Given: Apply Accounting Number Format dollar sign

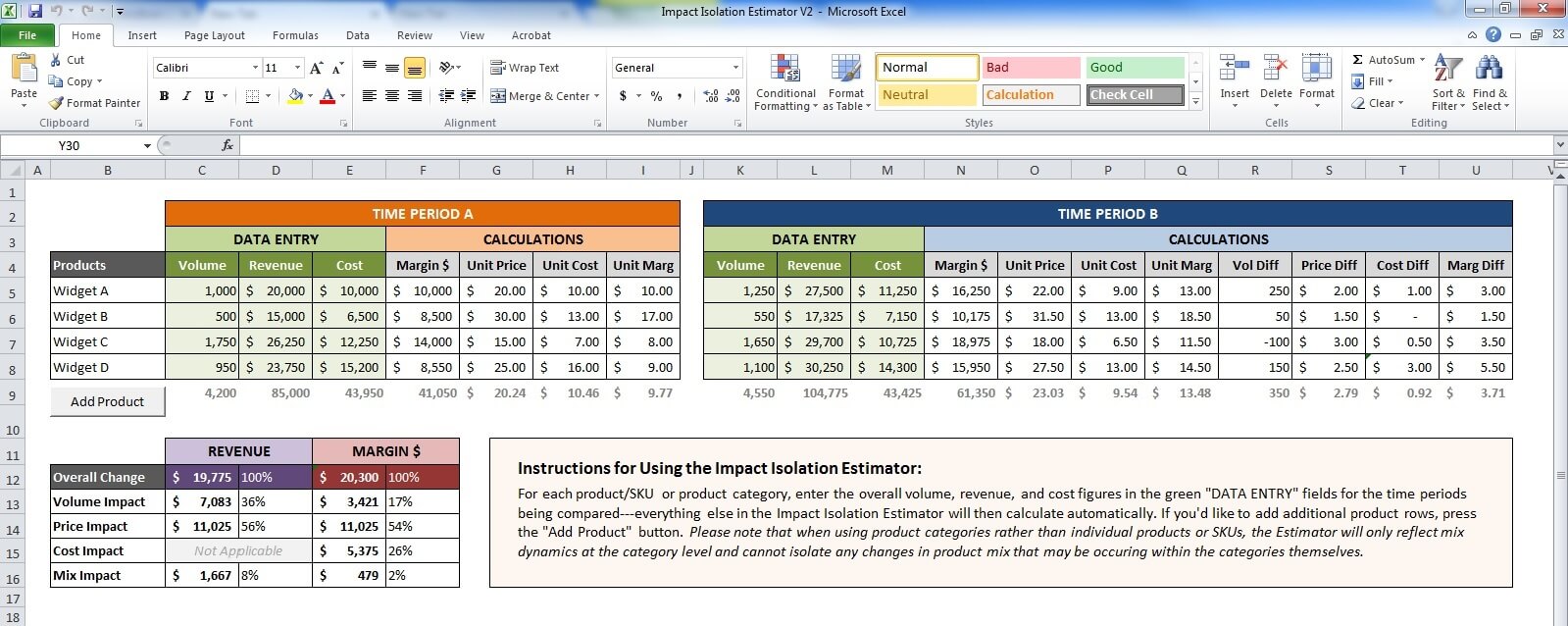Looking at the screenshot, I should click(623, 96).
